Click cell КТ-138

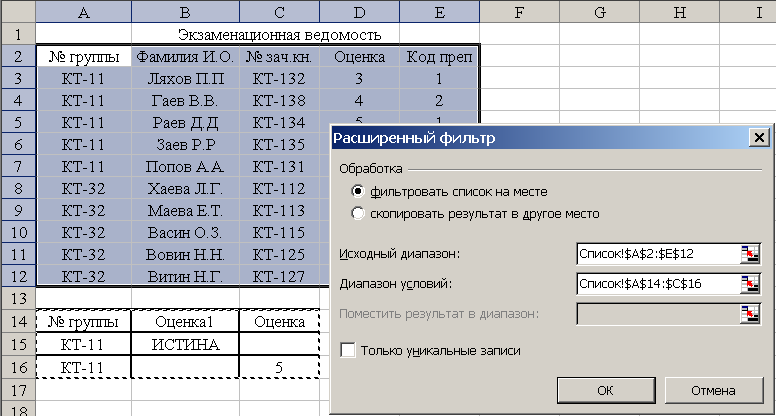(280, 101)
